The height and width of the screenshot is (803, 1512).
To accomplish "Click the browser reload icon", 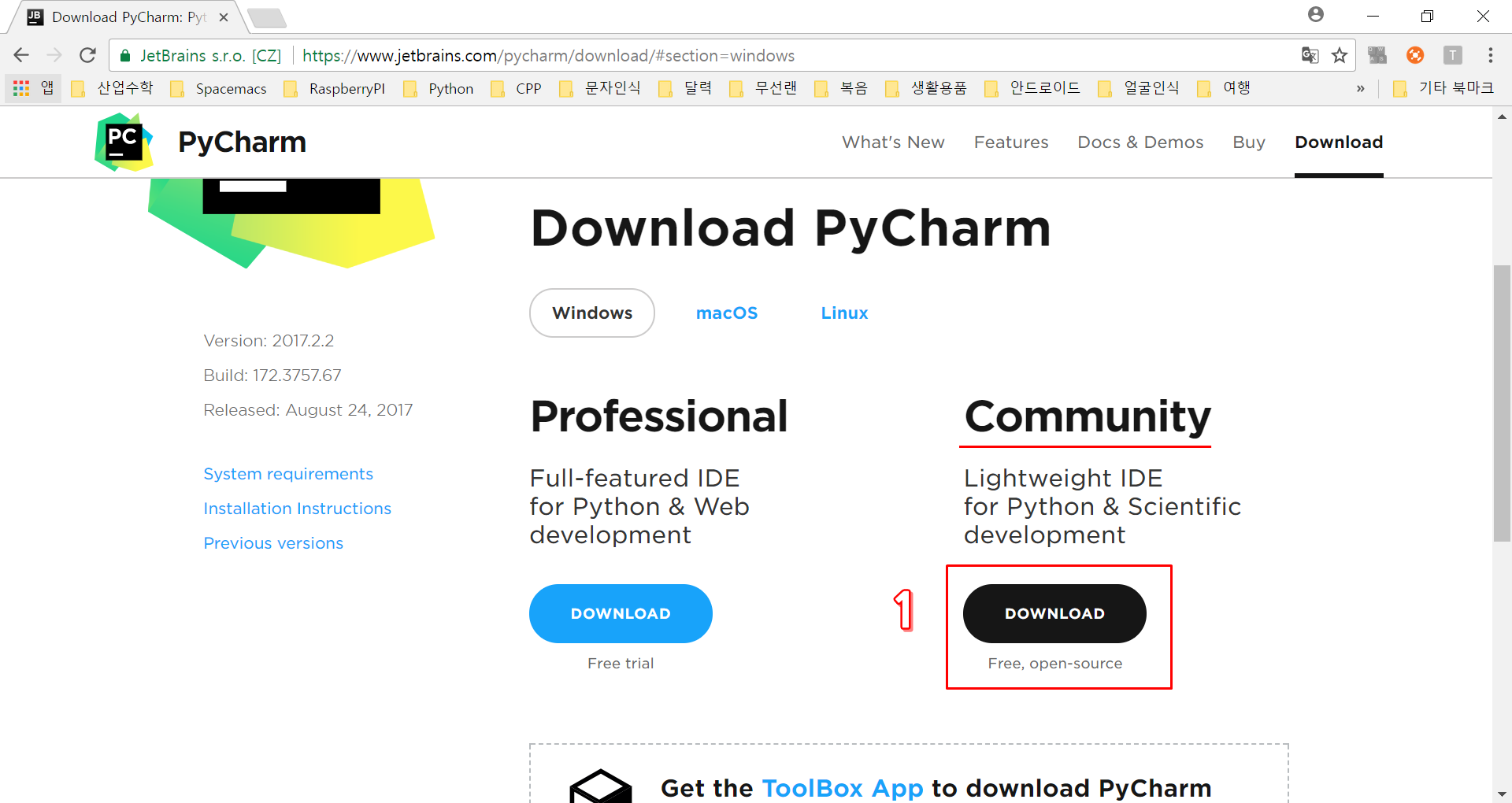I will click(x=87, y=55).
